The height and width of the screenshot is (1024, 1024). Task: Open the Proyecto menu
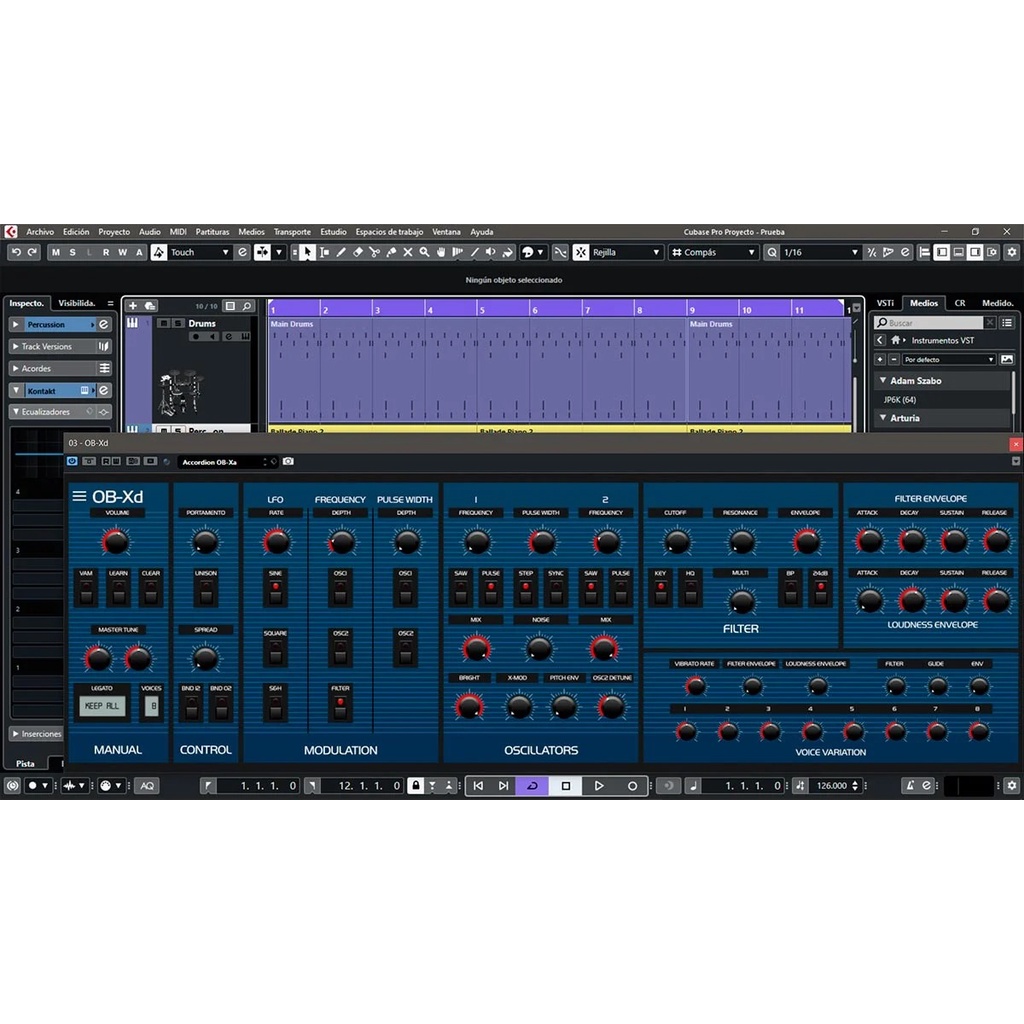[x=114, y=232]
